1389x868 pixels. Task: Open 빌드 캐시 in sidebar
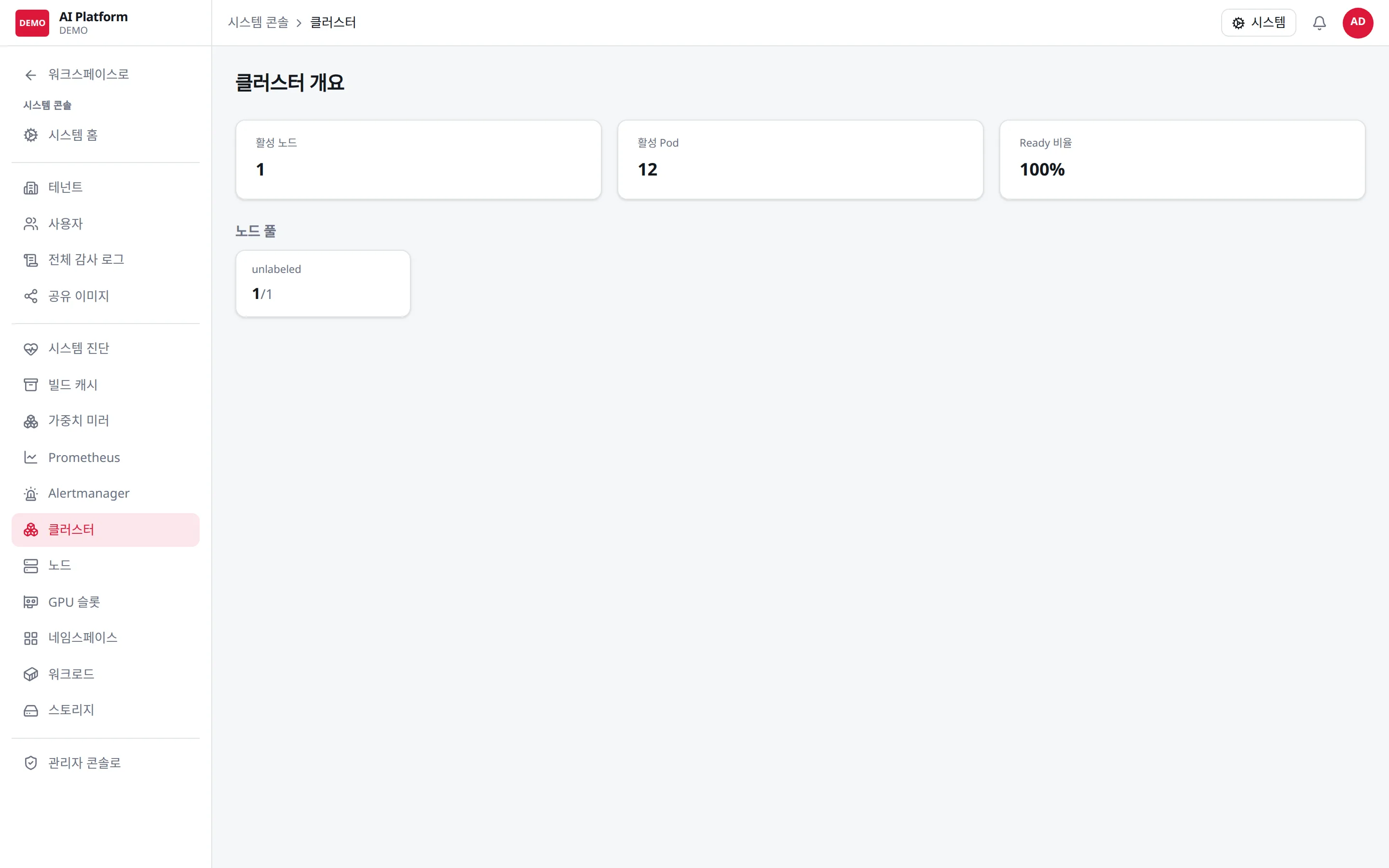(106, 385)
